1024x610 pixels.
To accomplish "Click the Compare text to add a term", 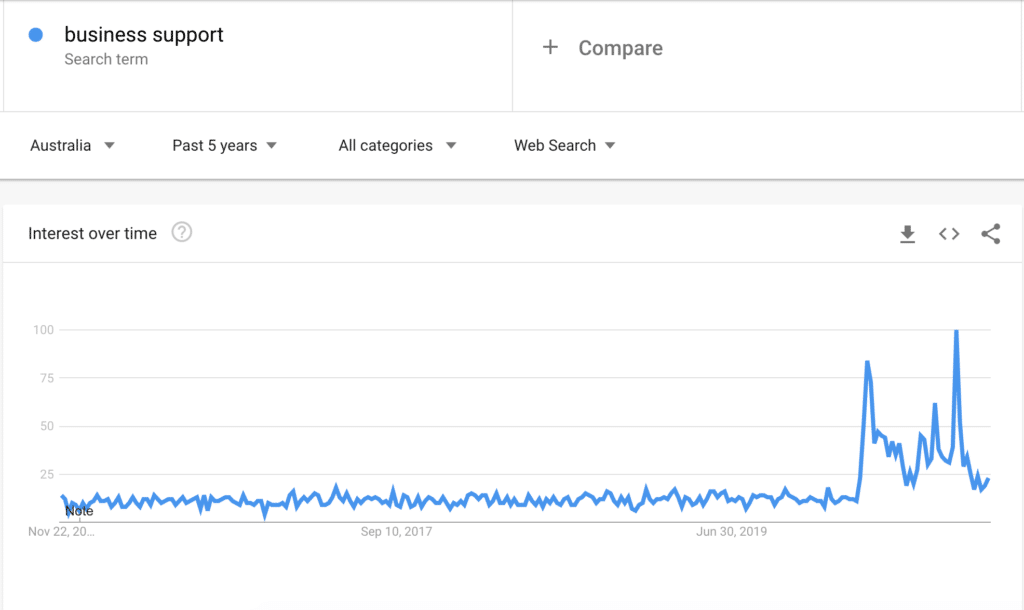I will (620, 48).
